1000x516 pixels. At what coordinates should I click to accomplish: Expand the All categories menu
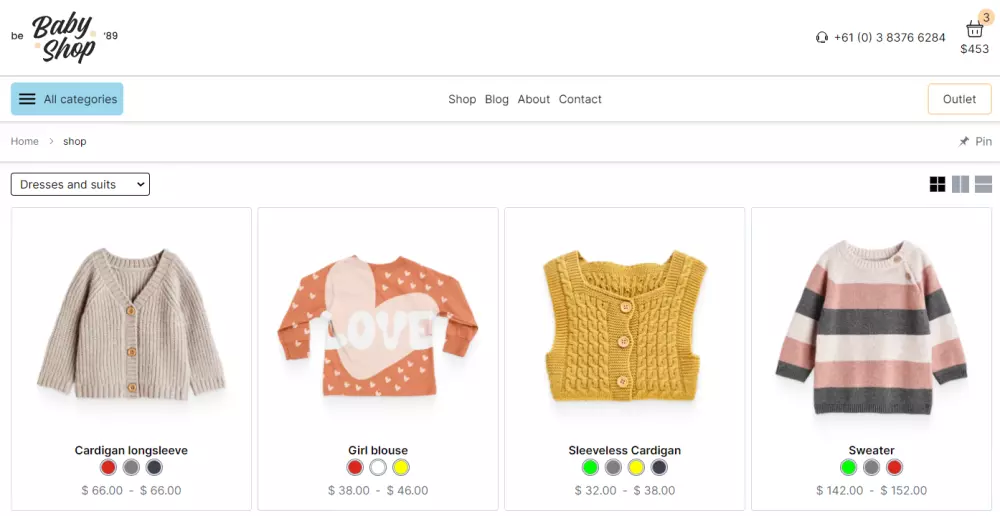pyautogui.click(x=67, y=99)
